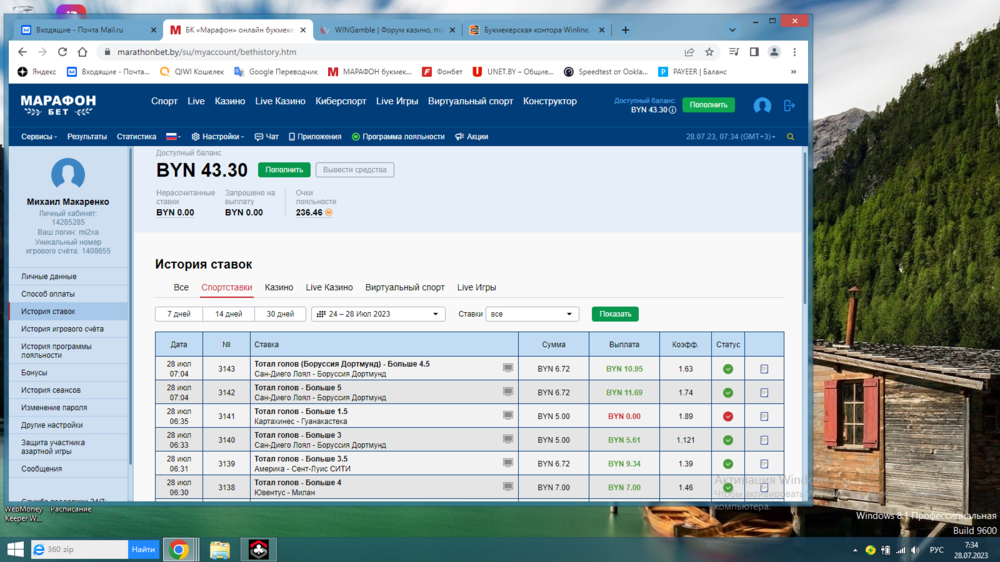1000x562 pixels.
Task: Click loyalty points coin icon
Action: (x=329, y=212)
